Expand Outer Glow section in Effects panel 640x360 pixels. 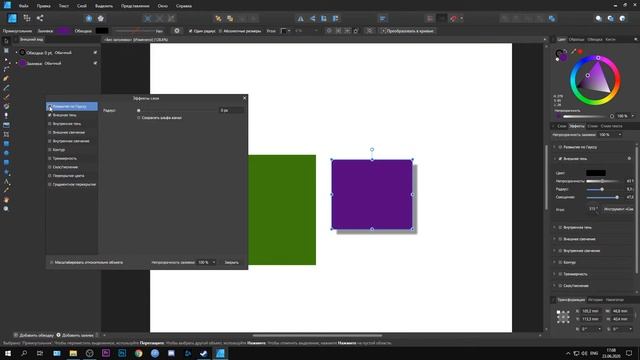(554, 239)
